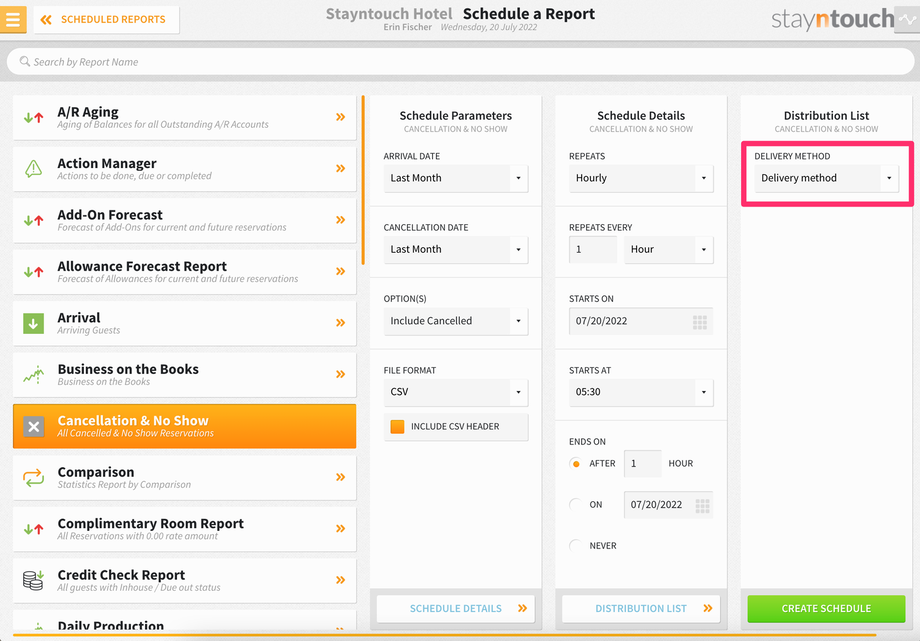920x641 pixels.
Task: Open Comparison report chevron
Action: pyautogui.click(x=340, y=477)
